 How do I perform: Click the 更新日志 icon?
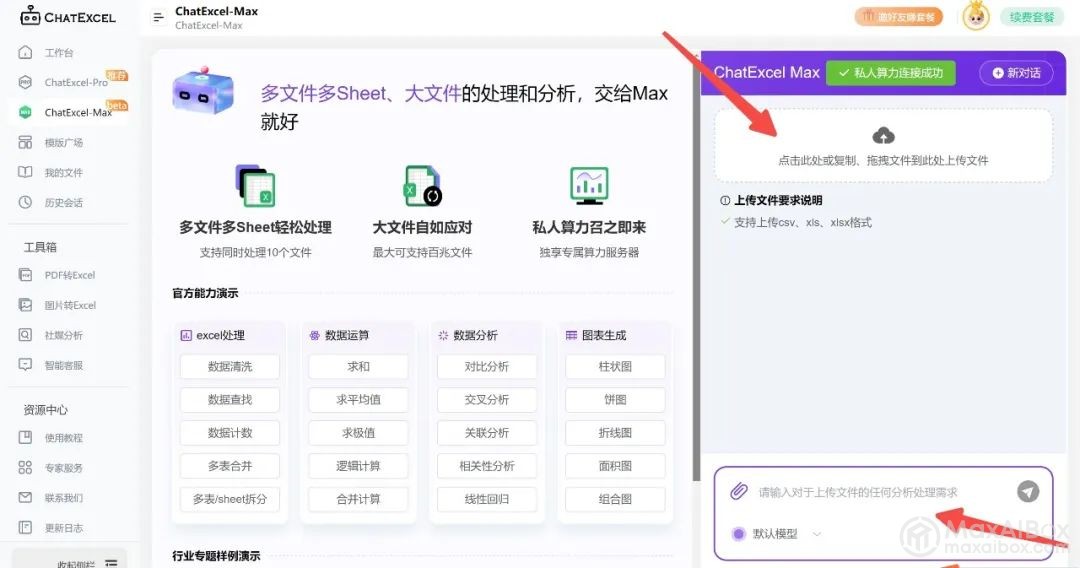[25, 527]
